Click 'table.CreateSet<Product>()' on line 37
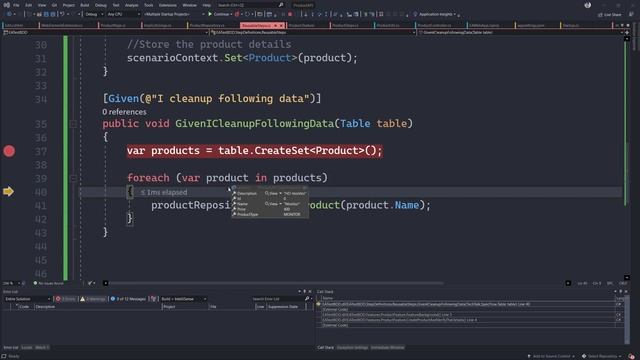640x360 pixels. [x=297, y=151]
